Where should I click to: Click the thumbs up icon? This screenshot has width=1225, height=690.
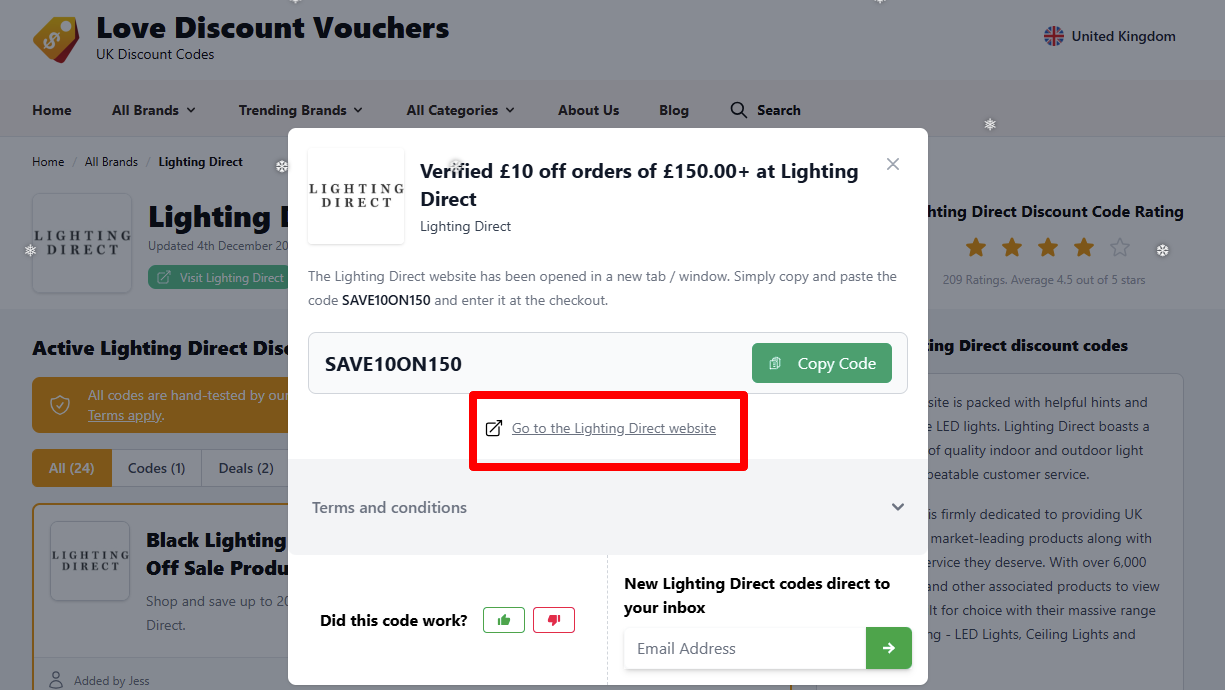point(504,620)
